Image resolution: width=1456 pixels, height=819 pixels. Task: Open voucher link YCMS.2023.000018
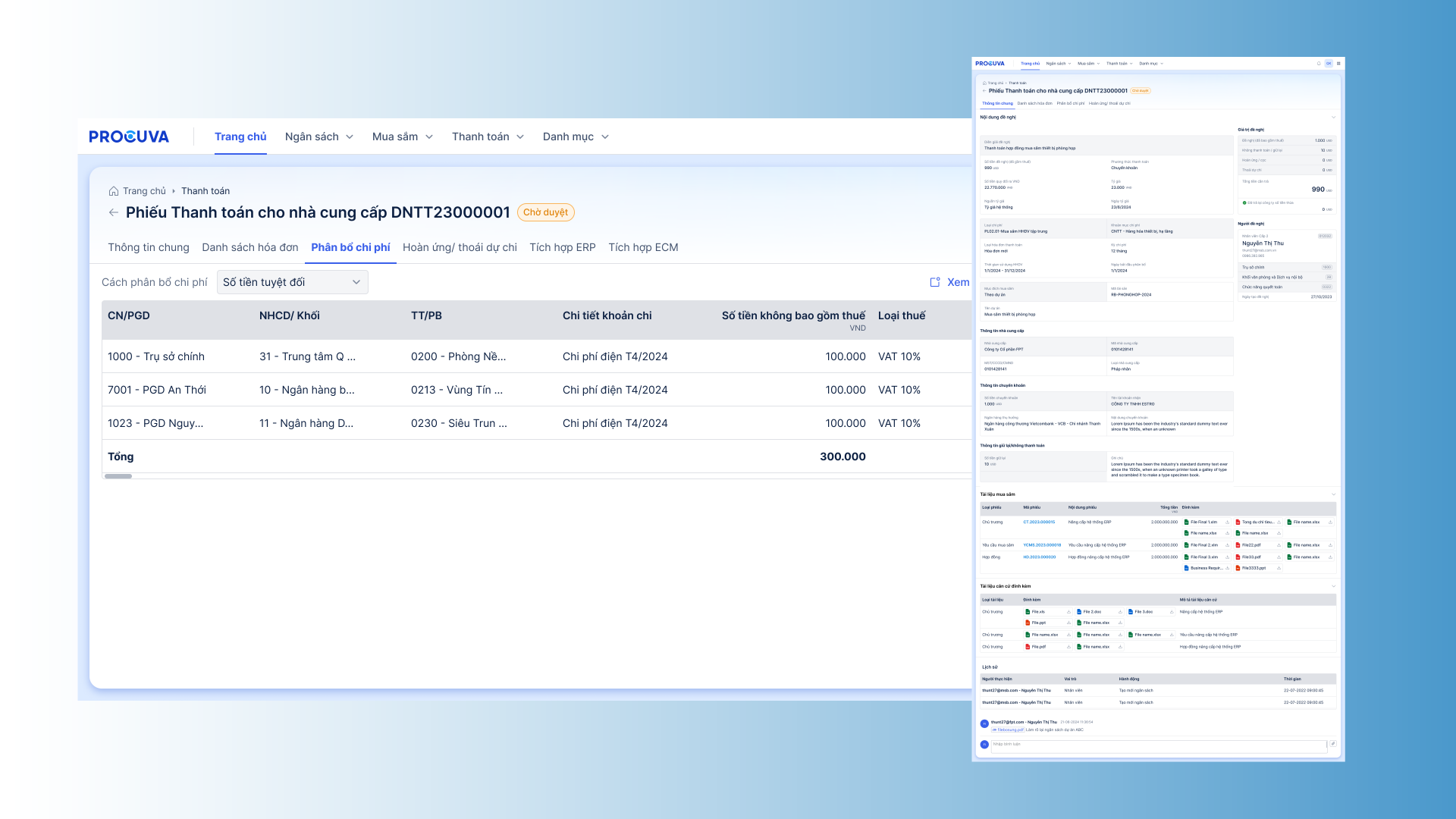pos(1042,545)
